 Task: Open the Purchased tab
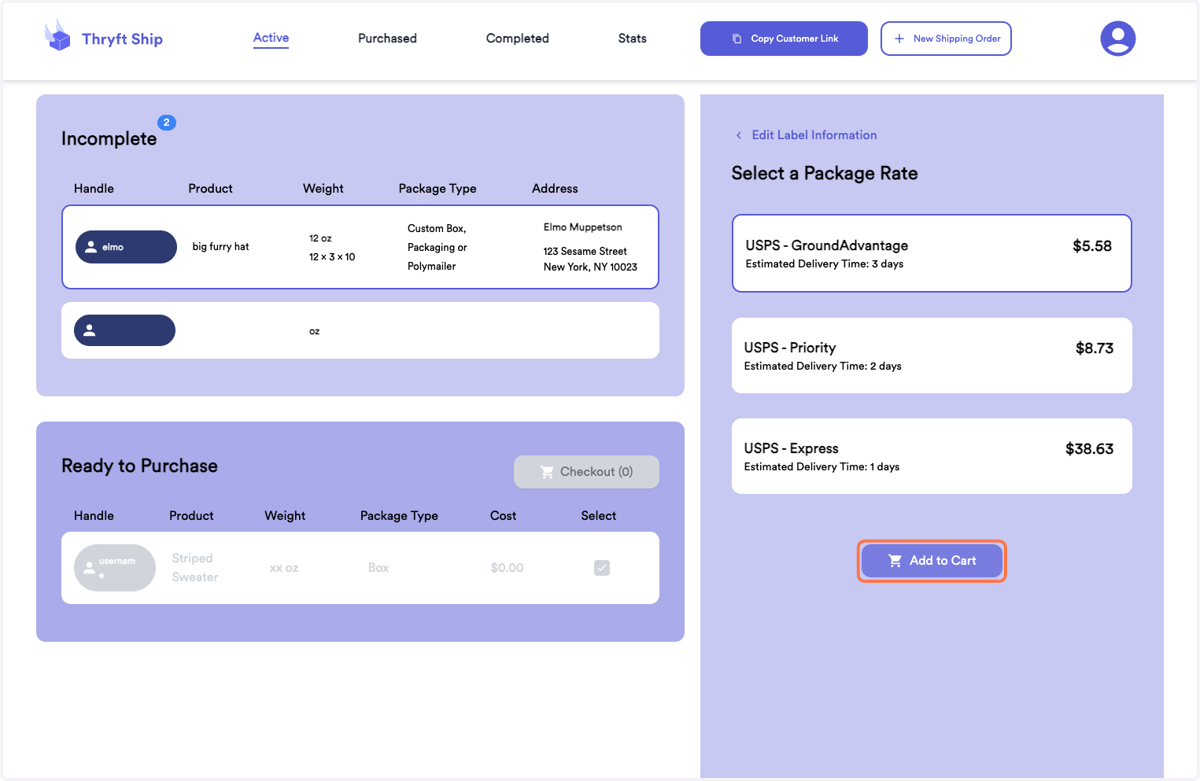(x=387, y=38)
